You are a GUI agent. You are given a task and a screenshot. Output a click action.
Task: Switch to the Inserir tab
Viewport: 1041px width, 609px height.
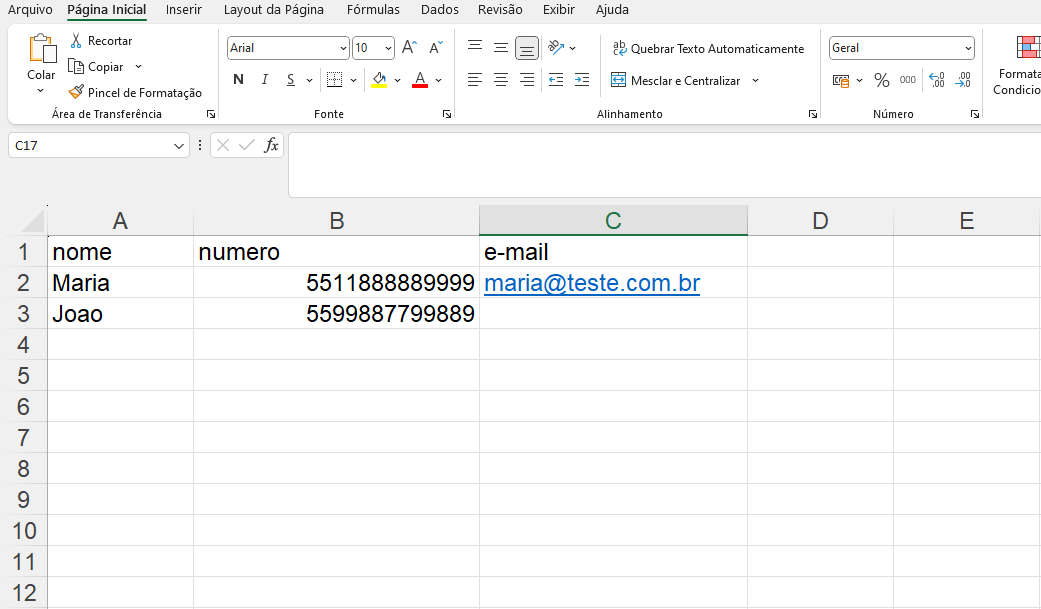(x=184, y=10)
